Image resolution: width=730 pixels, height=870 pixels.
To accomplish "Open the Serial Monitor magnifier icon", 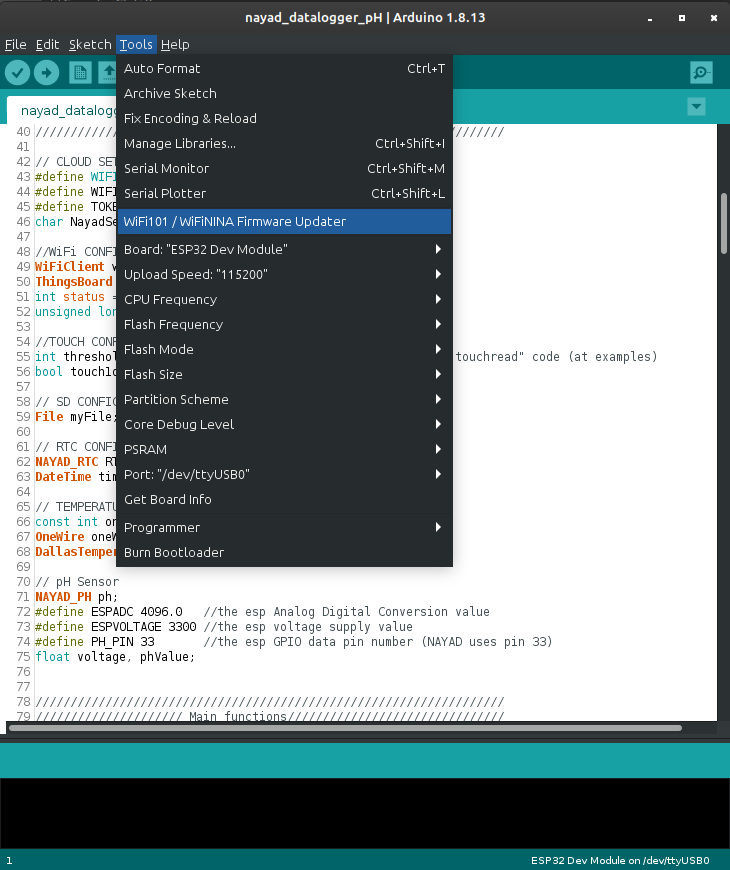I will [x=701, y=73].
